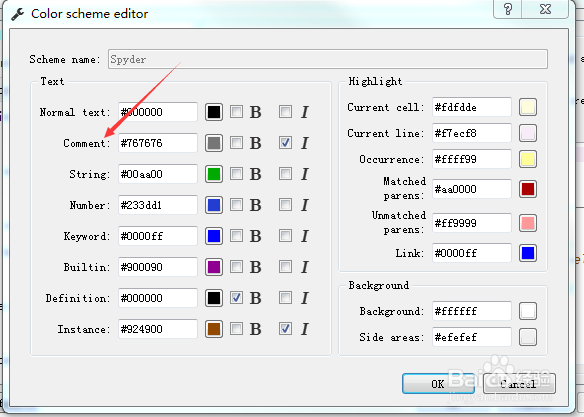Select the Number hex field #233dd1

click(158, 205)
